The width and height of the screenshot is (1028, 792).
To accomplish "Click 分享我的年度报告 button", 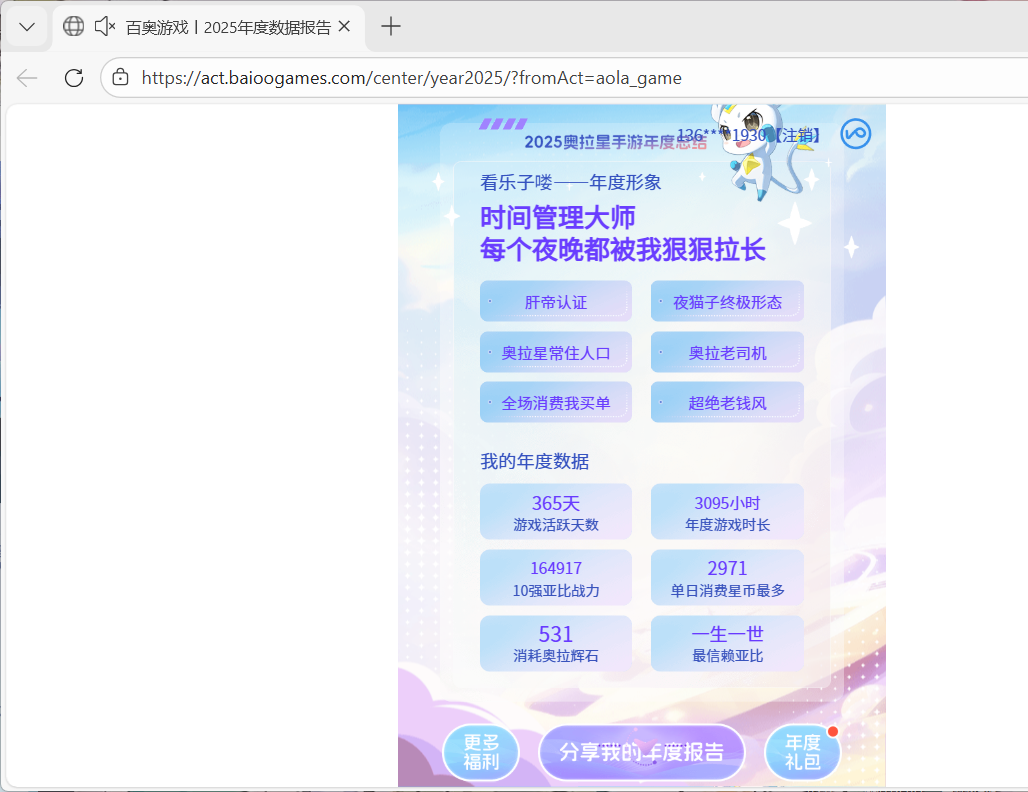I will 642,752.
